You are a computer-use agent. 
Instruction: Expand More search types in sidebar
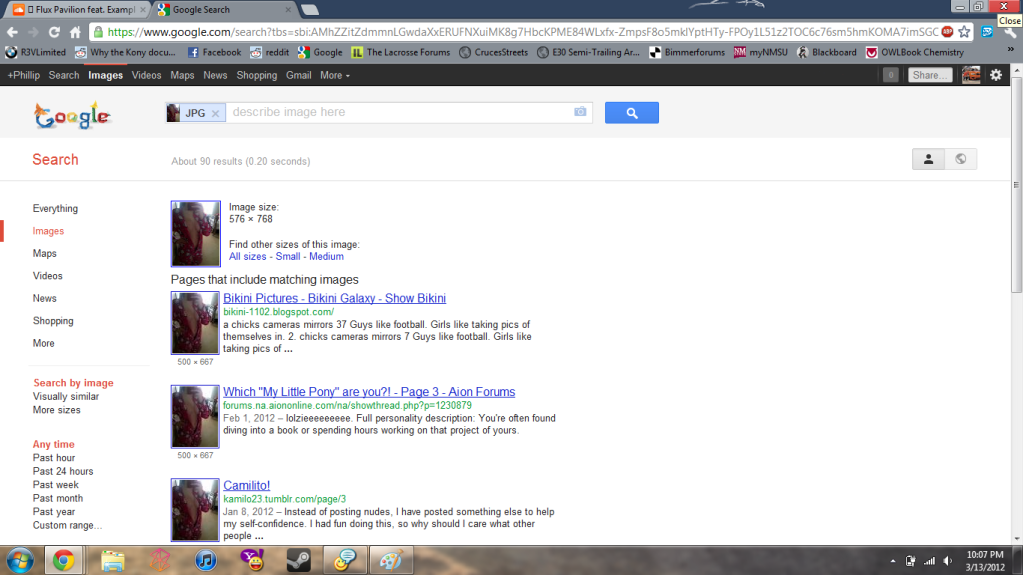(44, 343)
